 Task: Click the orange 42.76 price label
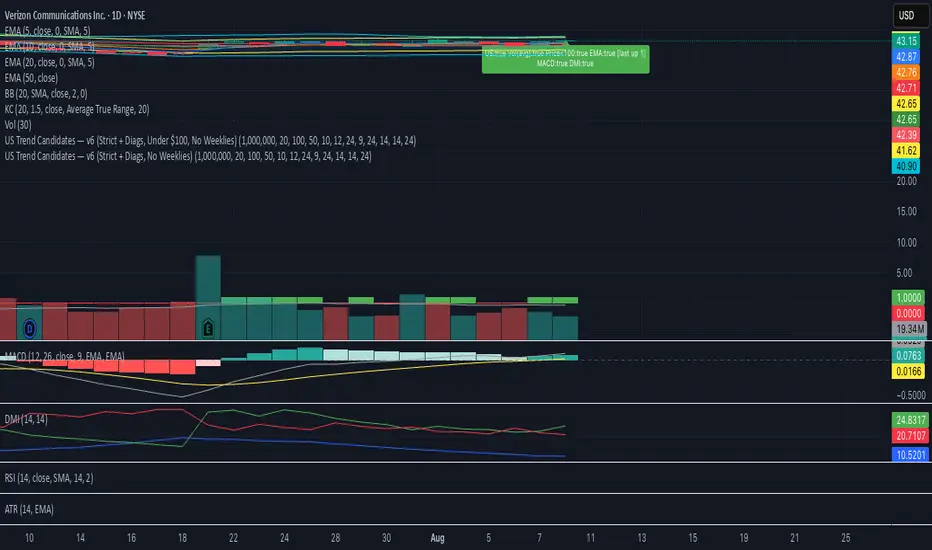[906, 73]
